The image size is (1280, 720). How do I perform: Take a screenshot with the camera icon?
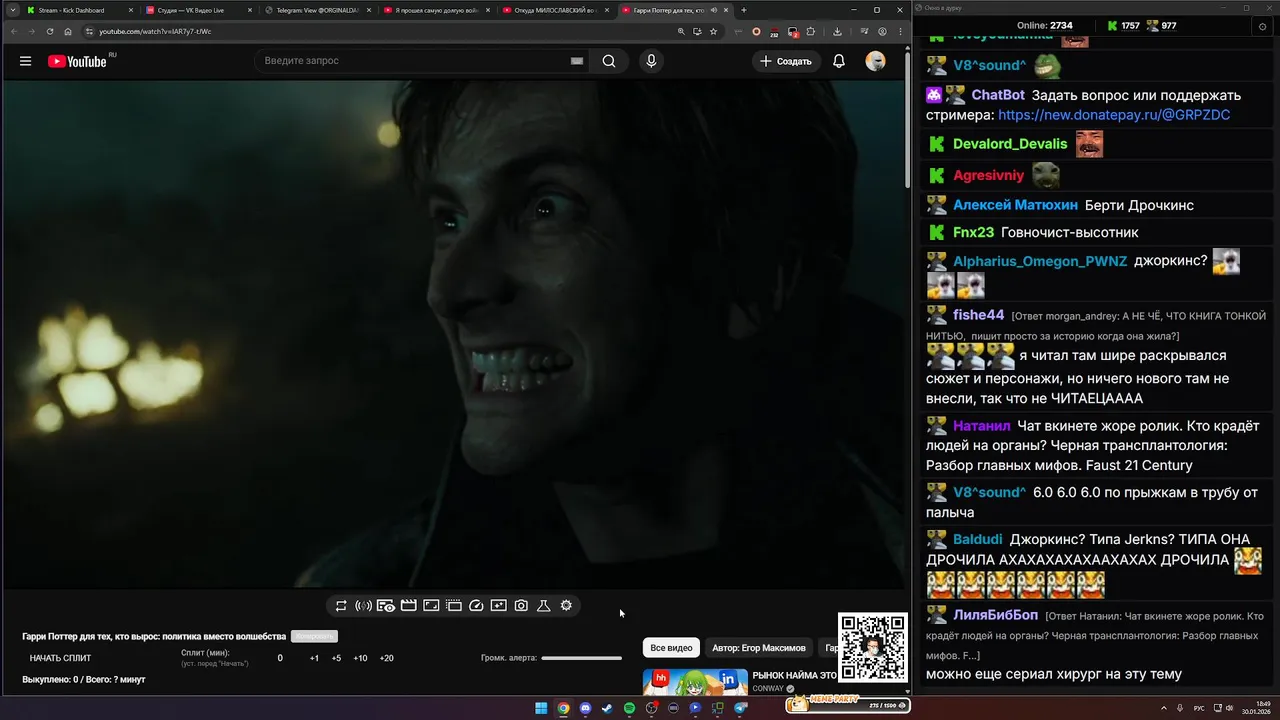521,606
